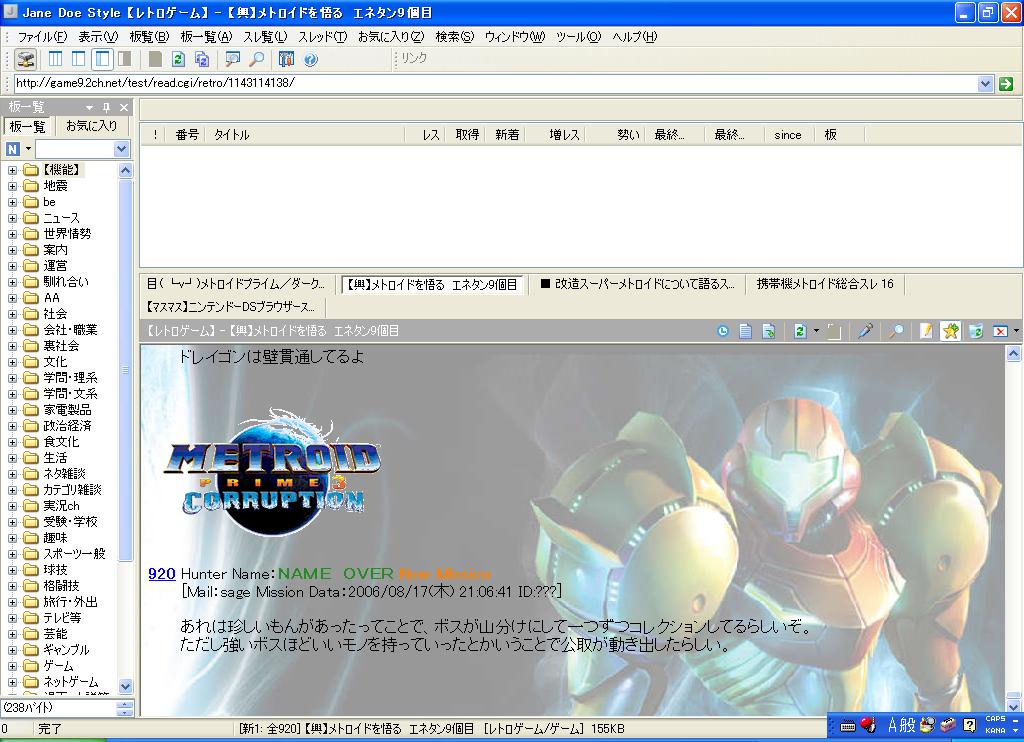
Task: Click the gray page icon in main toolbar
Action: (x=155, y=59)
